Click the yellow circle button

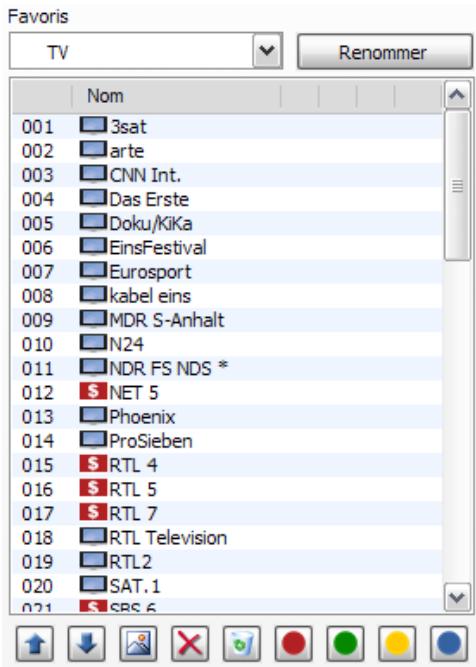[x=397, y=644]
